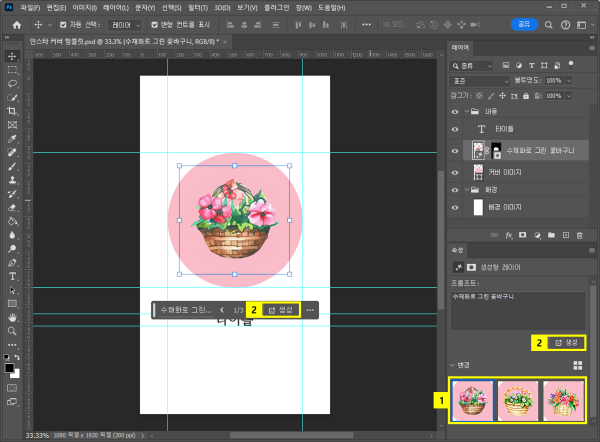
Task: Hide the 커버 이미지 layer
Action: 455,173
